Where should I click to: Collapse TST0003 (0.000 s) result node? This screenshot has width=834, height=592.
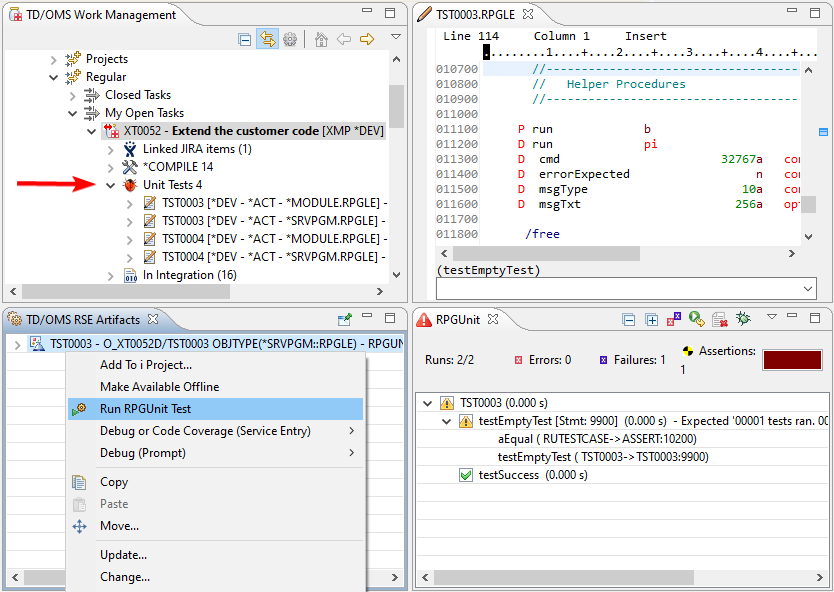427,403
